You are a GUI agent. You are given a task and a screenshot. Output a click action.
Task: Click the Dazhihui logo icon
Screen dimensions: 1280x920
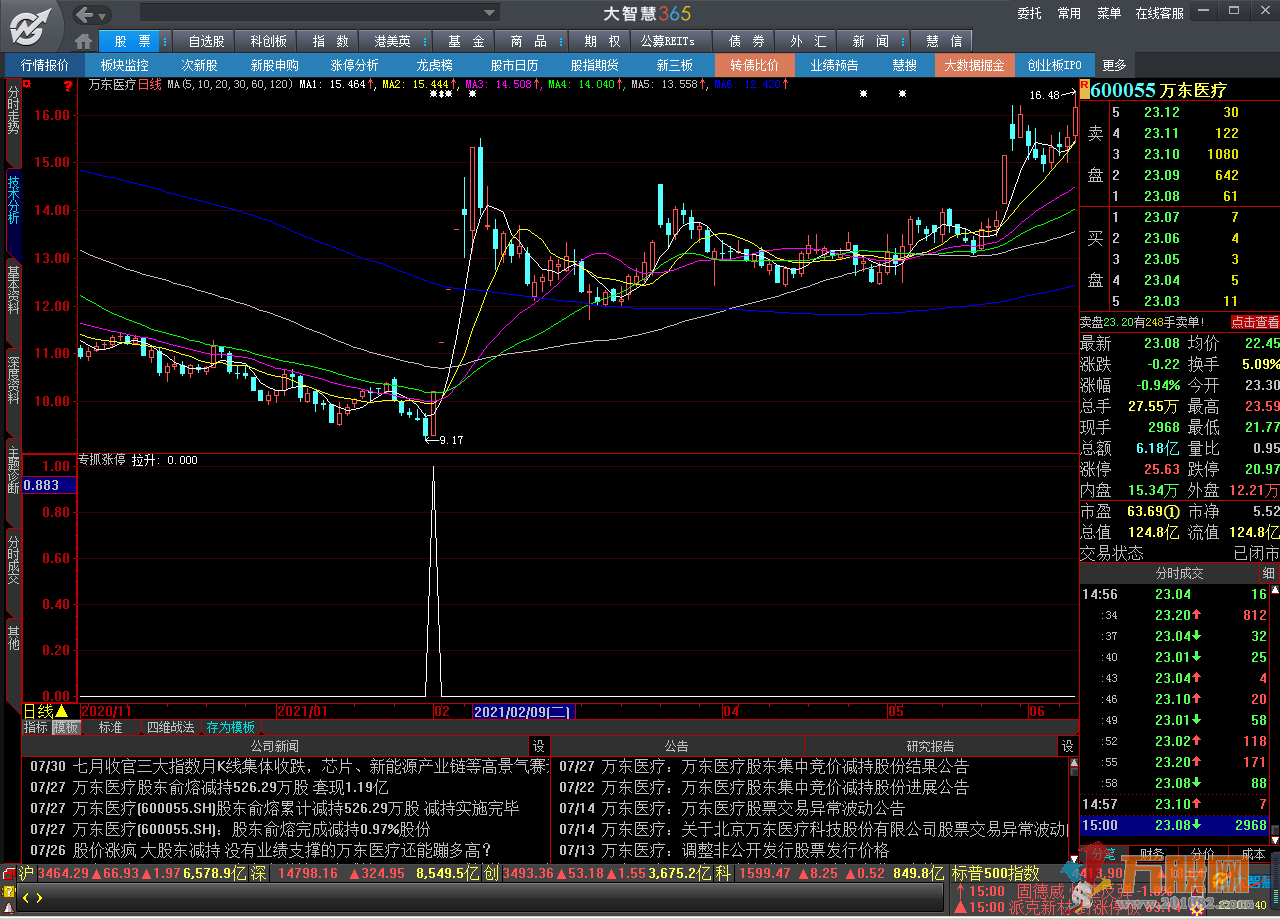(31, 25)
